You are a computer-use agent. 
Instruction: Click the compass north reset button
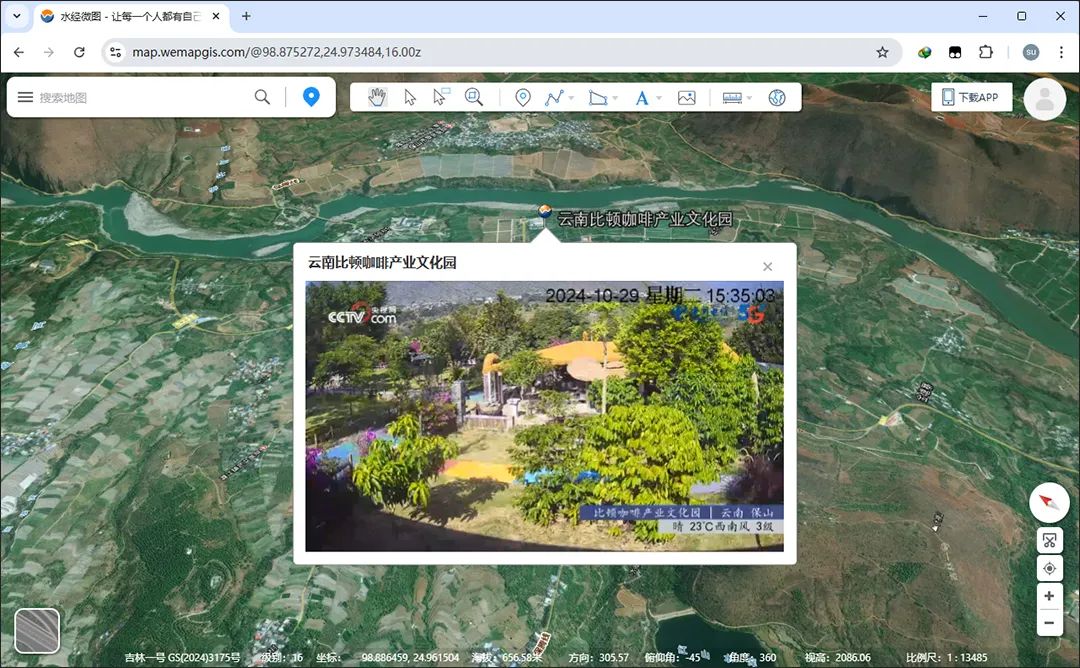tap(1049, 502)
